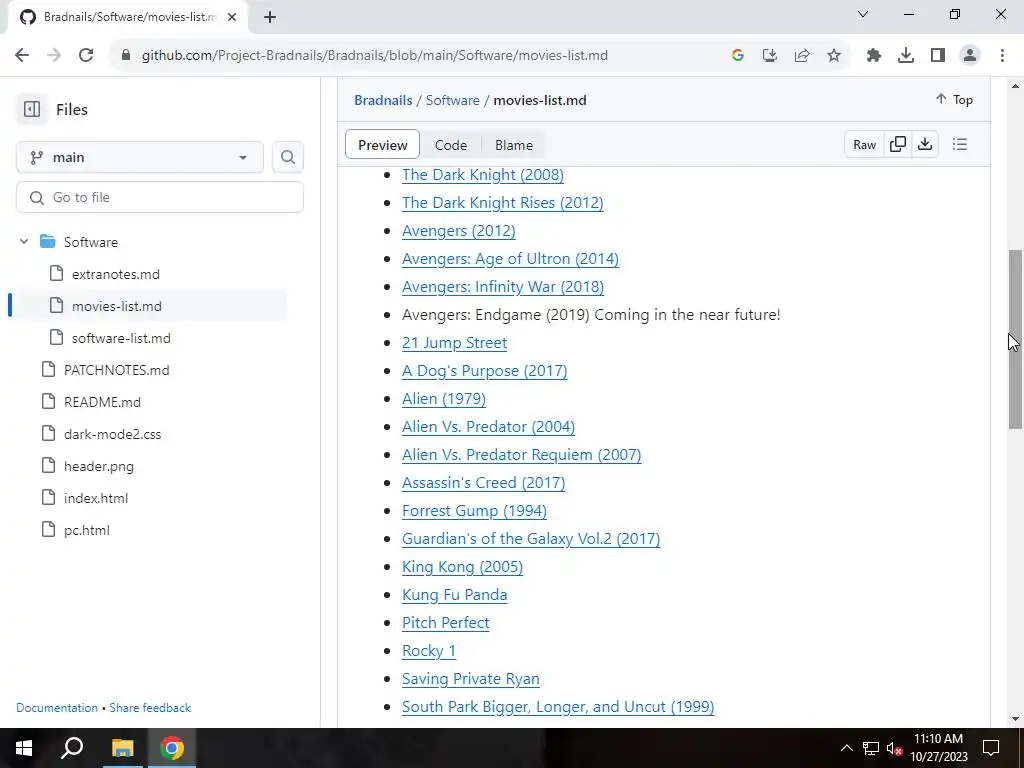The height and width of the screenshot is (768, 1024).
Task: Share this page icon
Action: [802, 56]
